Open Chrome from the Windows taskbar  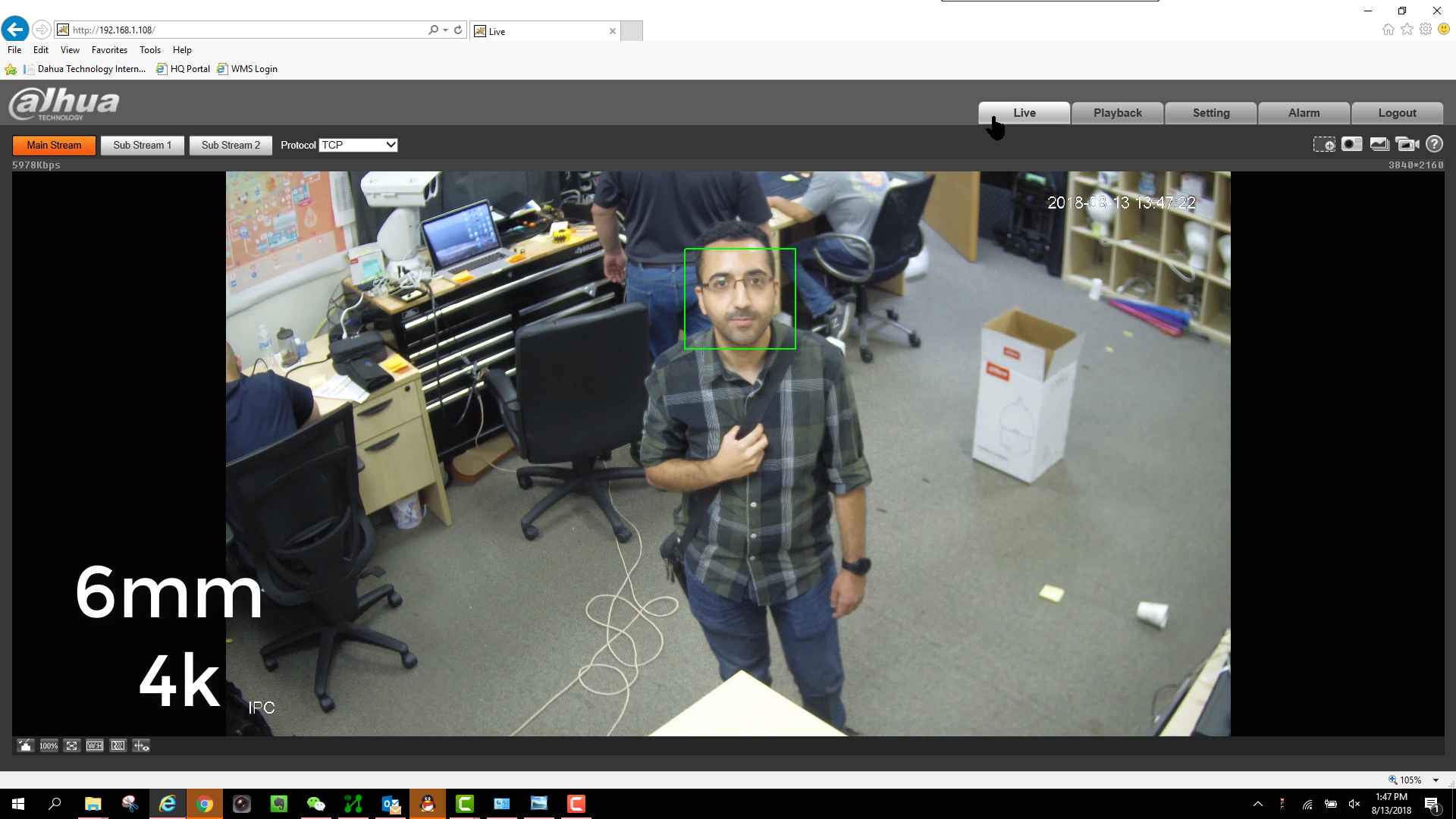tap(205, 804)
